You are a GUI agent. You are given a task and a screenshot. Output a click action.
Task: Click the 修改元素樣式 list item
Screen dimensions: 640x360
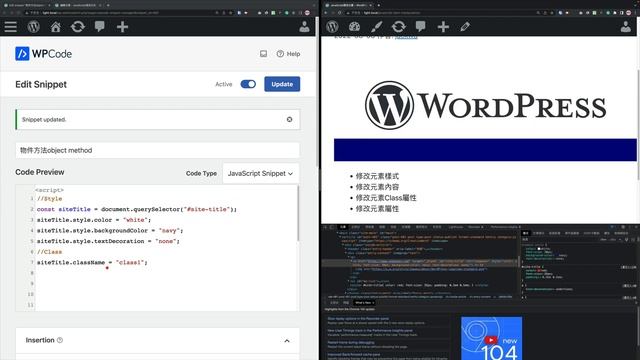[377, 176]
